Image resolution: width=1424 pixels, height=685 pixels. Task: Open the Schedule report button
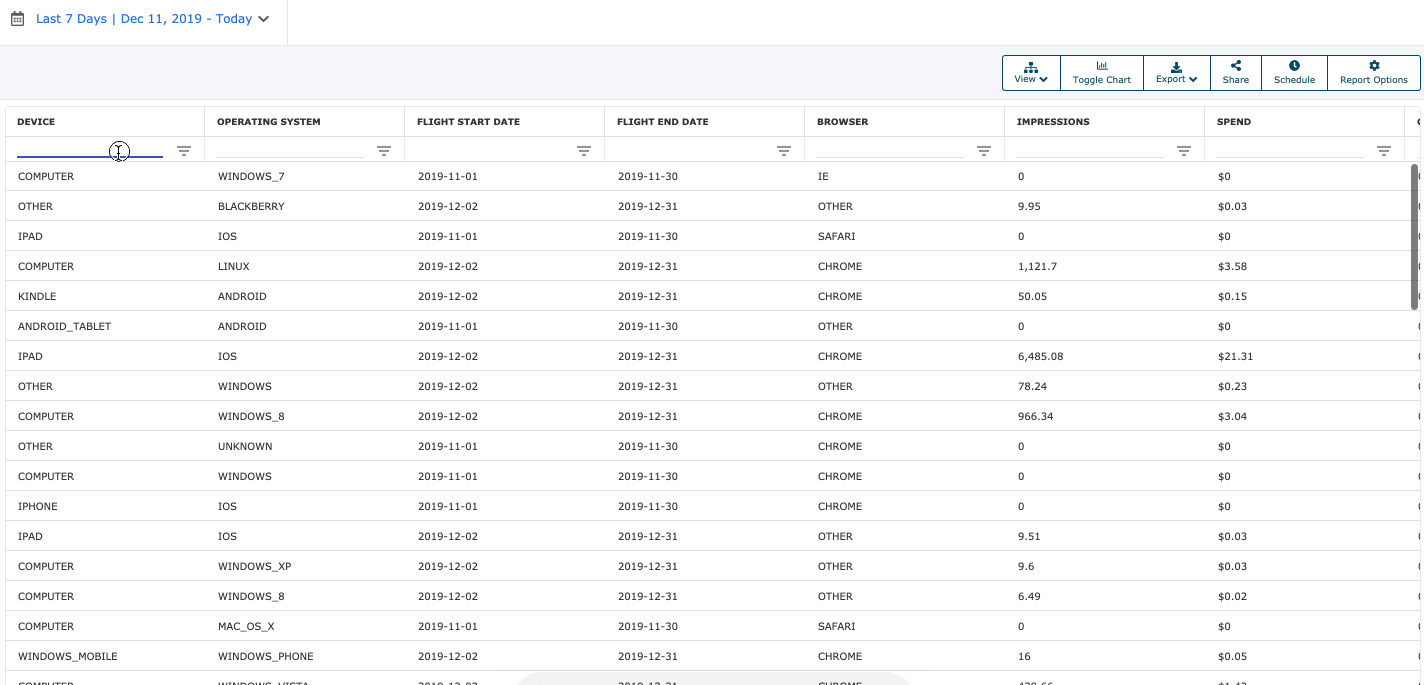coord(1294,73)
